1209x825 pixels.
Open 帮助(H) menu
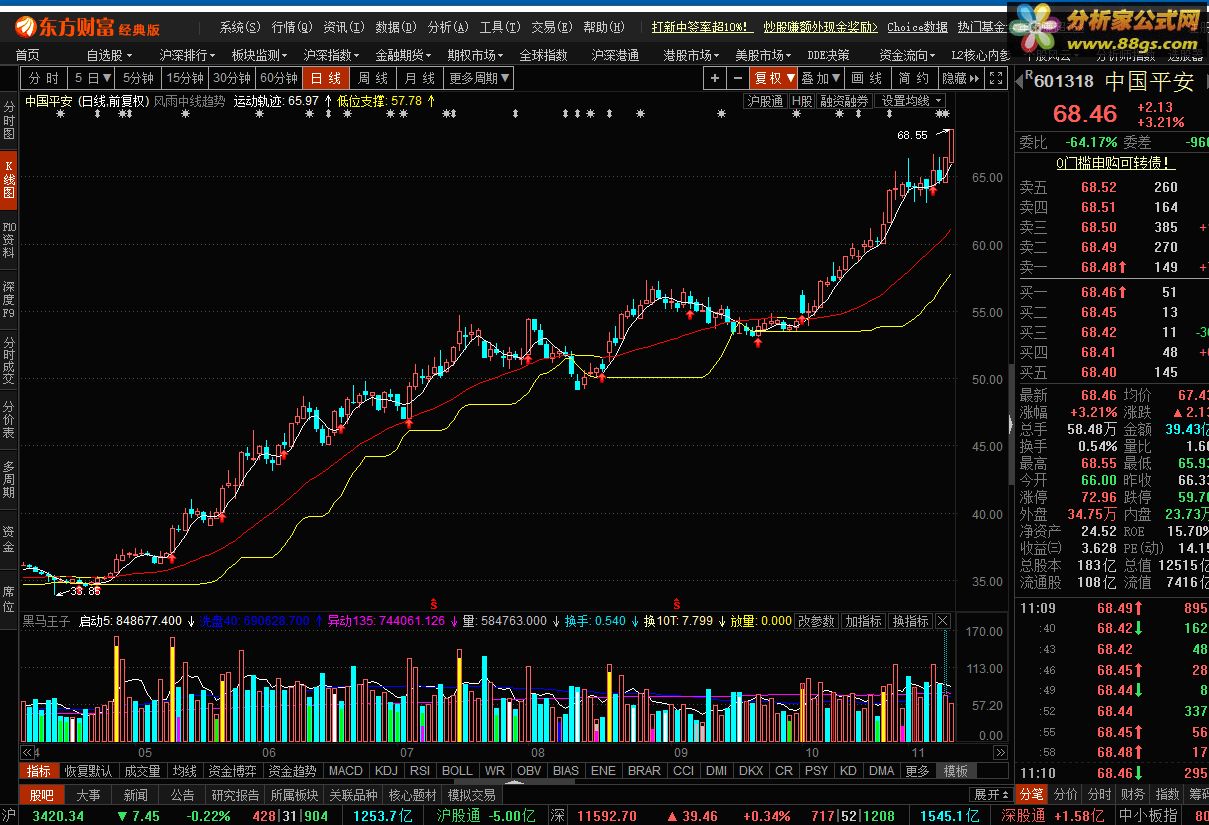pos(603,27)
